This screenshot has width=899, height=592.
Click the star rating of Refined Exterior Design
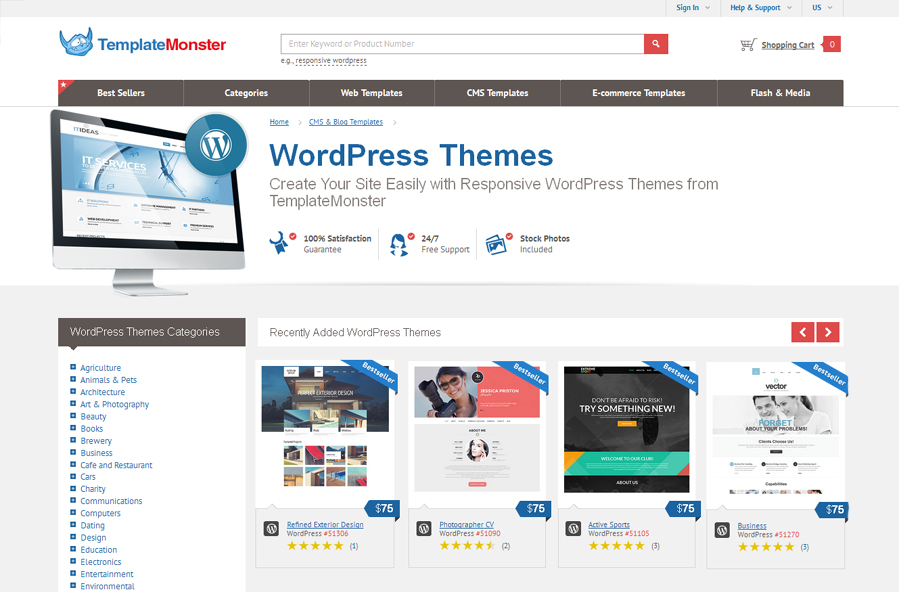[315, 546]
